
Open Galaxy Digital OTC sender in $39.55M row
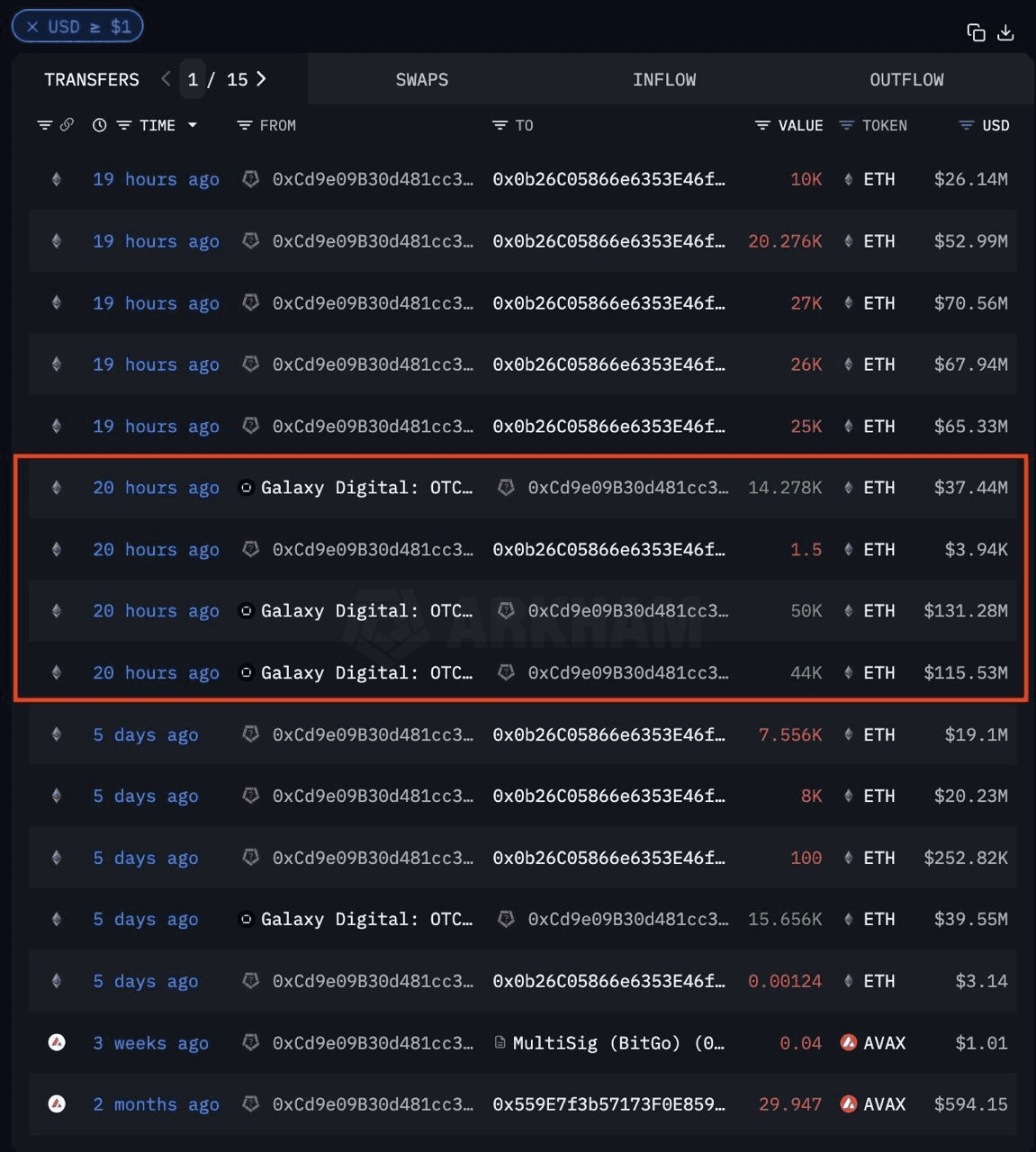(366, 920)
